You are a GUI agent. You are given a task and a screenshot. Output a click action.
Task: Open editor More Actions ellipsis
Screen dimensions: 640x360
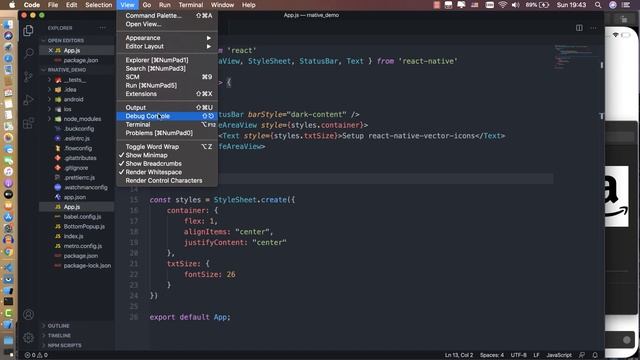click(x=593, y=28)
